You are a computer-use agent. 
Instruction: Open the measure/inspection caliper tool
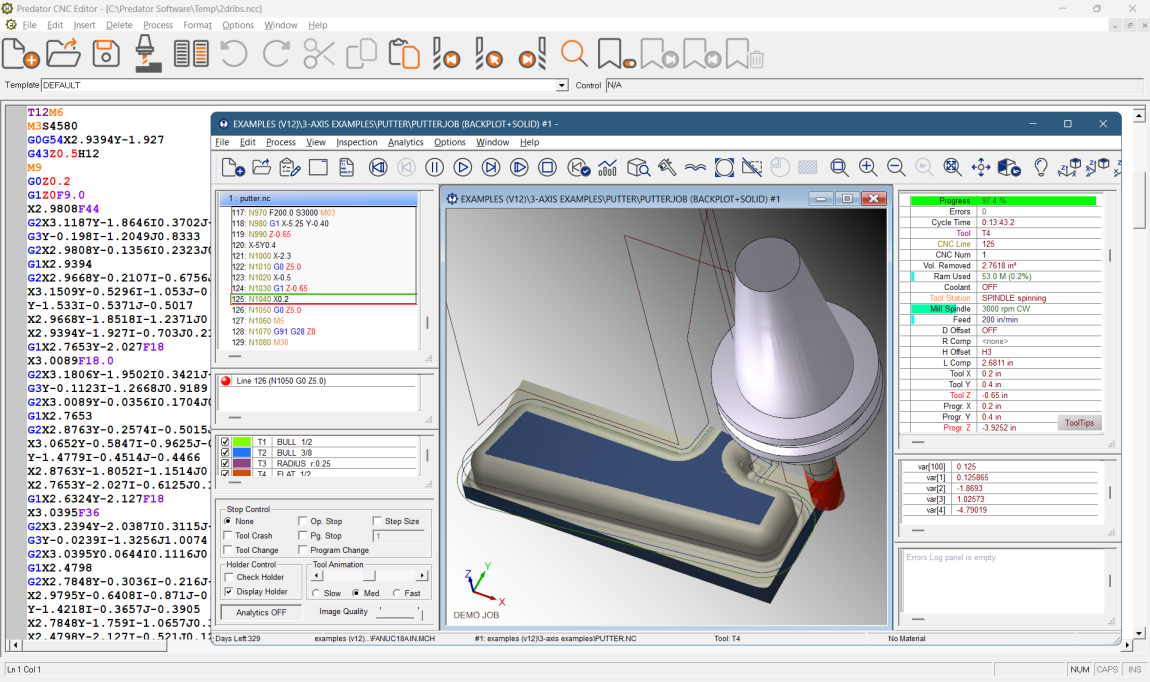(x=668, y=168)
